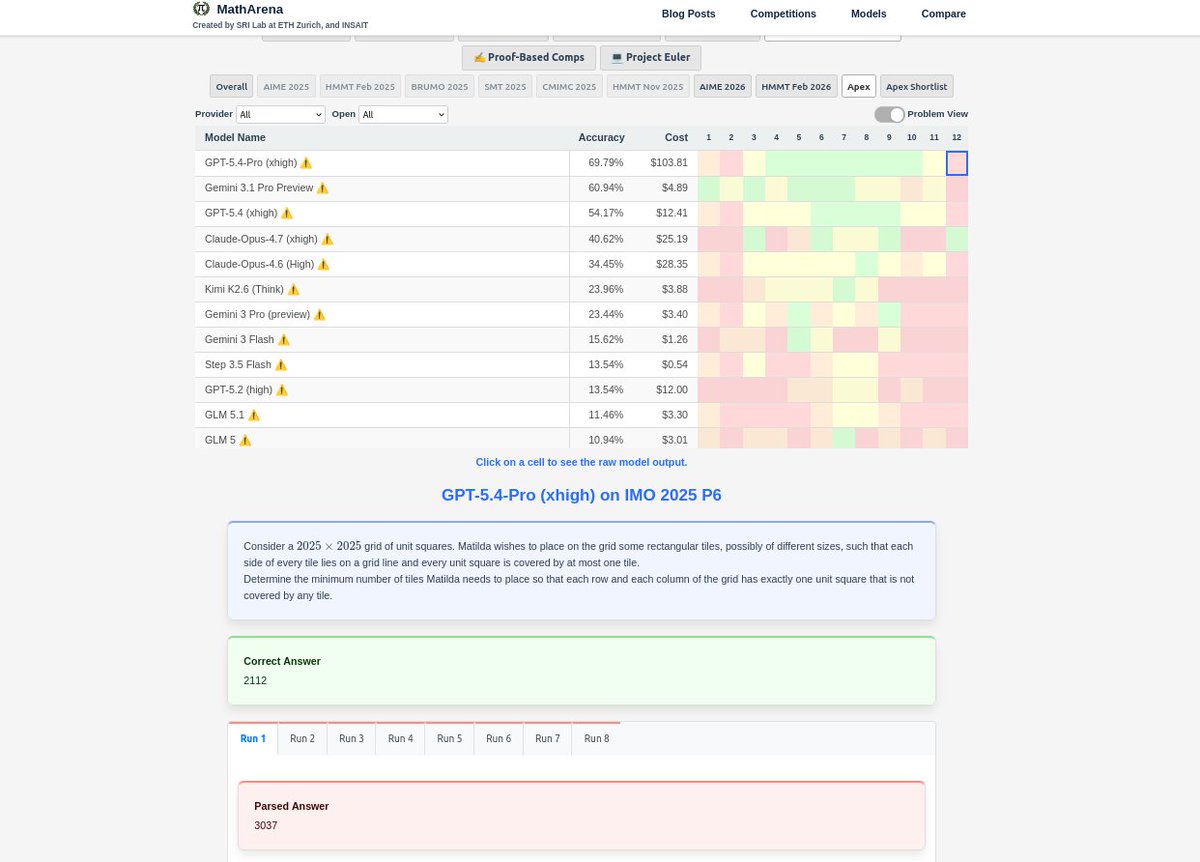The width and height of the screenshot is (1200, 862).
Task: Click warning icon beside Claude-Opus-4.7 (xhigh)
Action: point(327,239)
